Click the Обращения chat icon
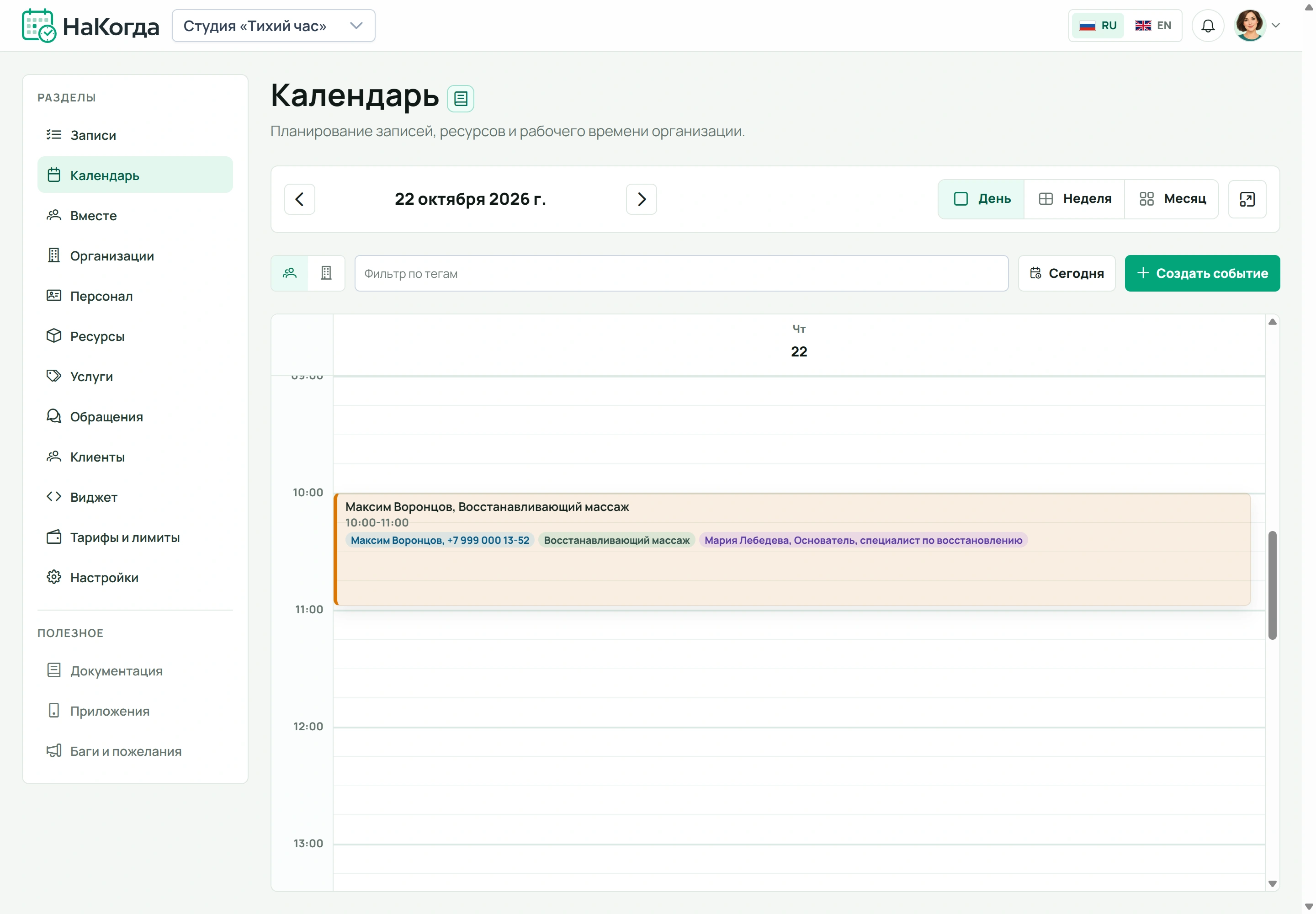 point(54,416)
